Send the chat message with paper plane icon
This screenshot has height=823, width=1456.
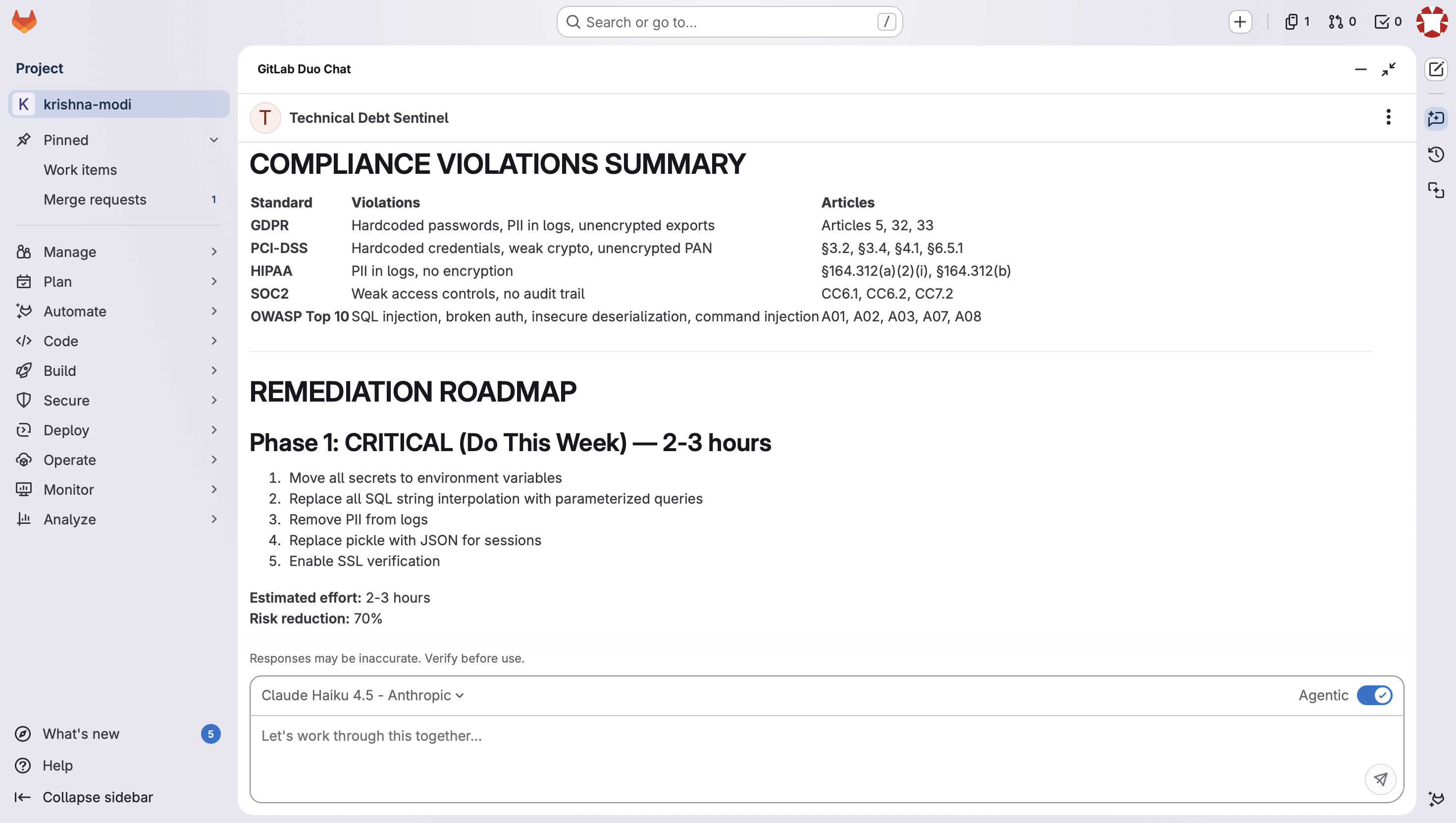tap(1380, 779)
